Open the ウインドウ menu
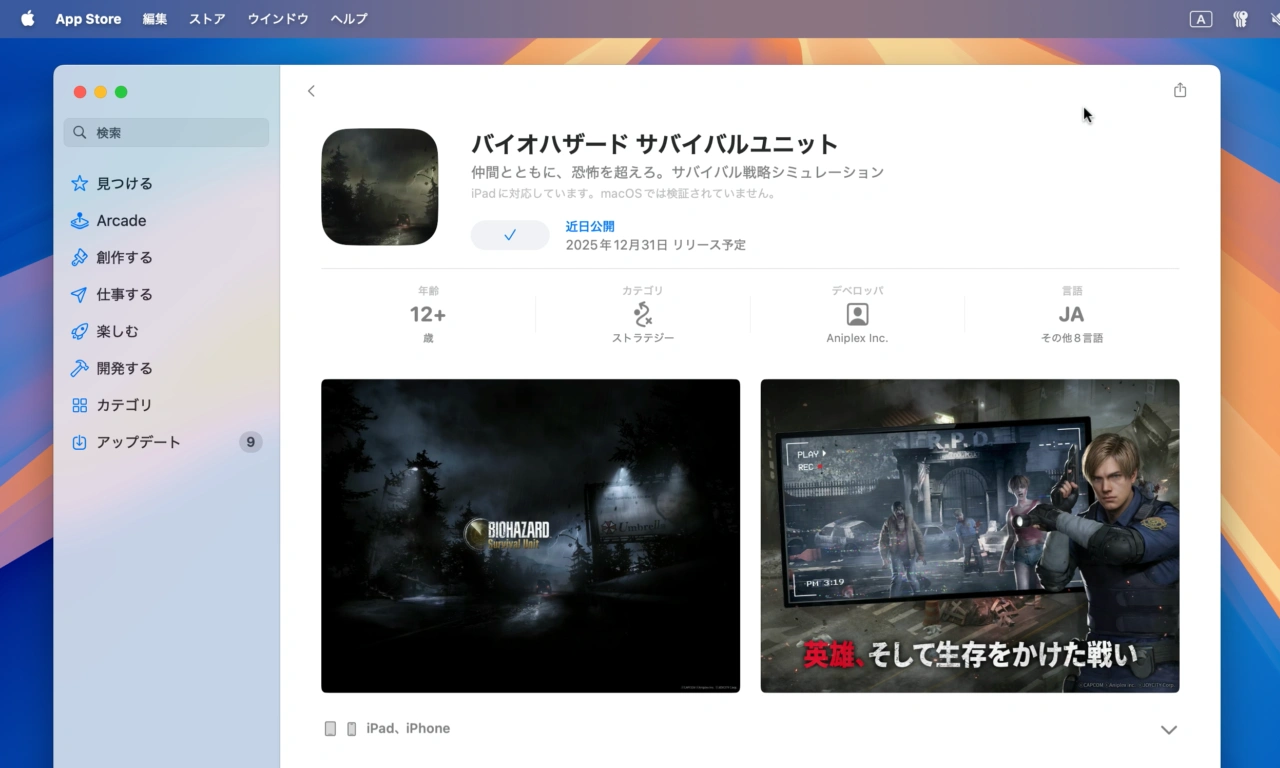Image resolution: width=1280 pixels, height=768 pixels. (x=278, y=19)
